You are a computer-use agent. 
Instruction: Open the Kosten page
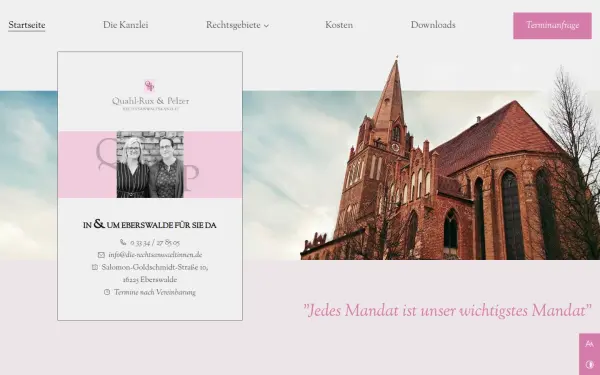tap(339, 25)
